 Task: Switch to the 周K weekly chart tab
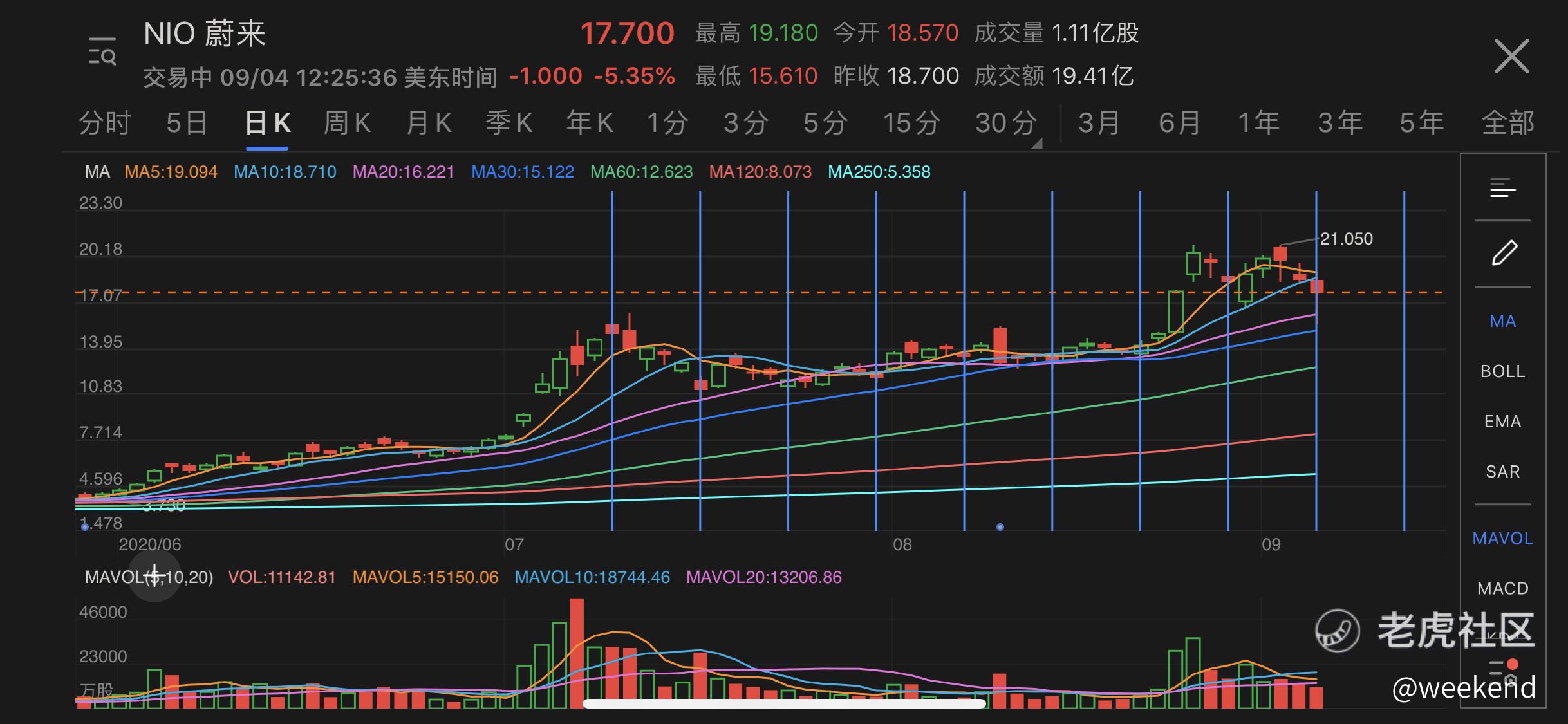pyautogui.click(x=347, y=122)
